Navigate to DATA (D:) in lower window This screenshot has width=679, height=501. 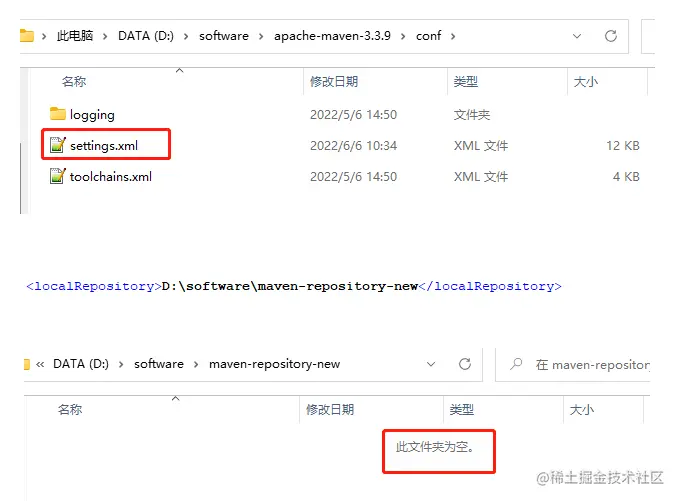(81, 364)
